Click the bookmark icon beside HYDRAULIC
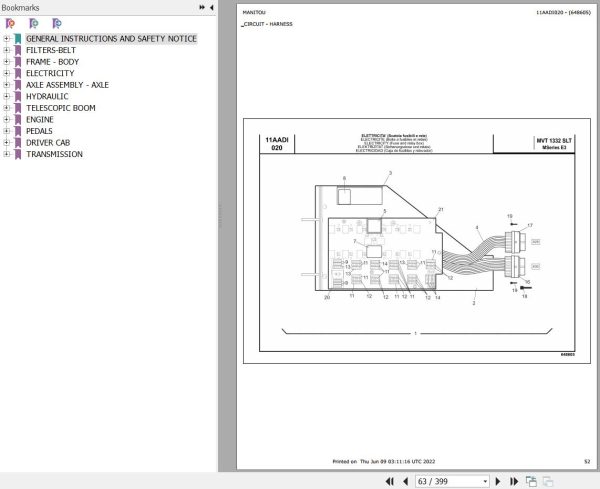Screen dimensions: 600x489 pyautogui.click(x=18, y=96)
